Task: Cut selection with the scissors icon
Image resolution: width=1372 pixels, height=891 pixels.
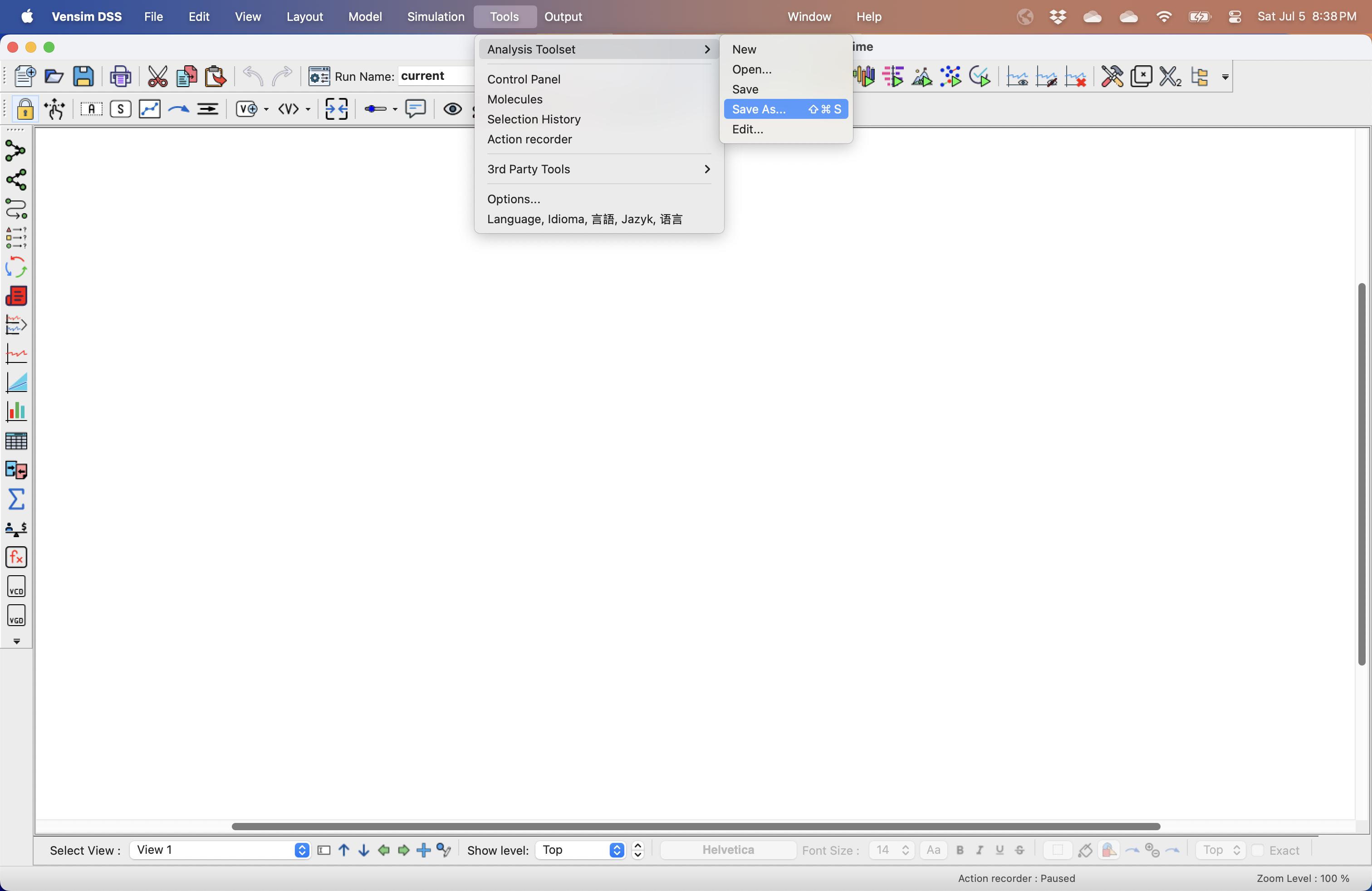Action: point(157,76)
